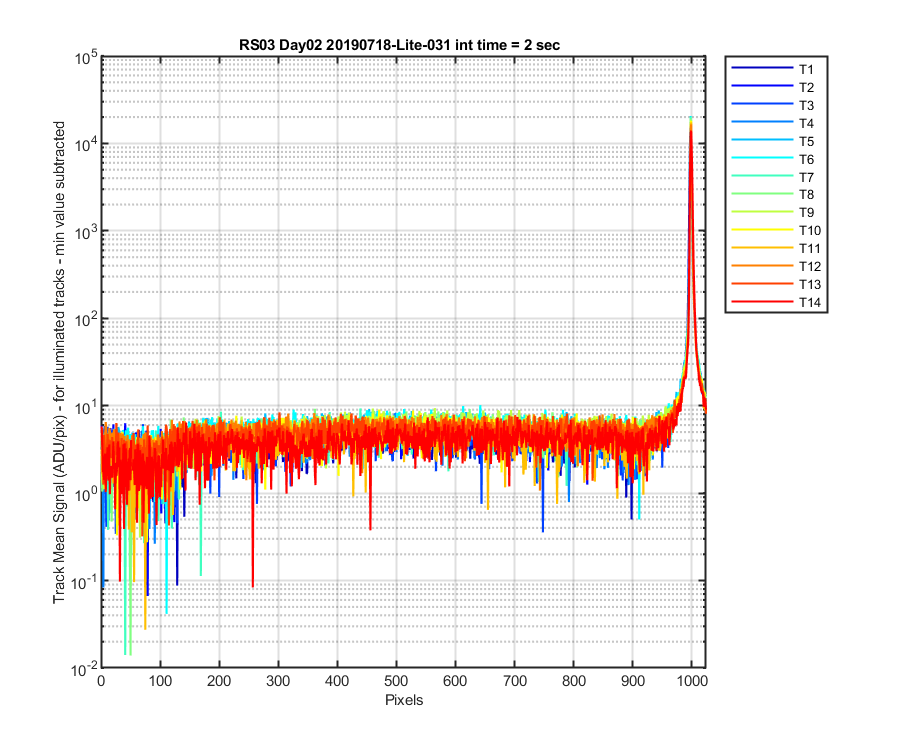This screenshot has width=900, height=750.
Task: Click x-axis tick label 900
Action: (633, 681)
